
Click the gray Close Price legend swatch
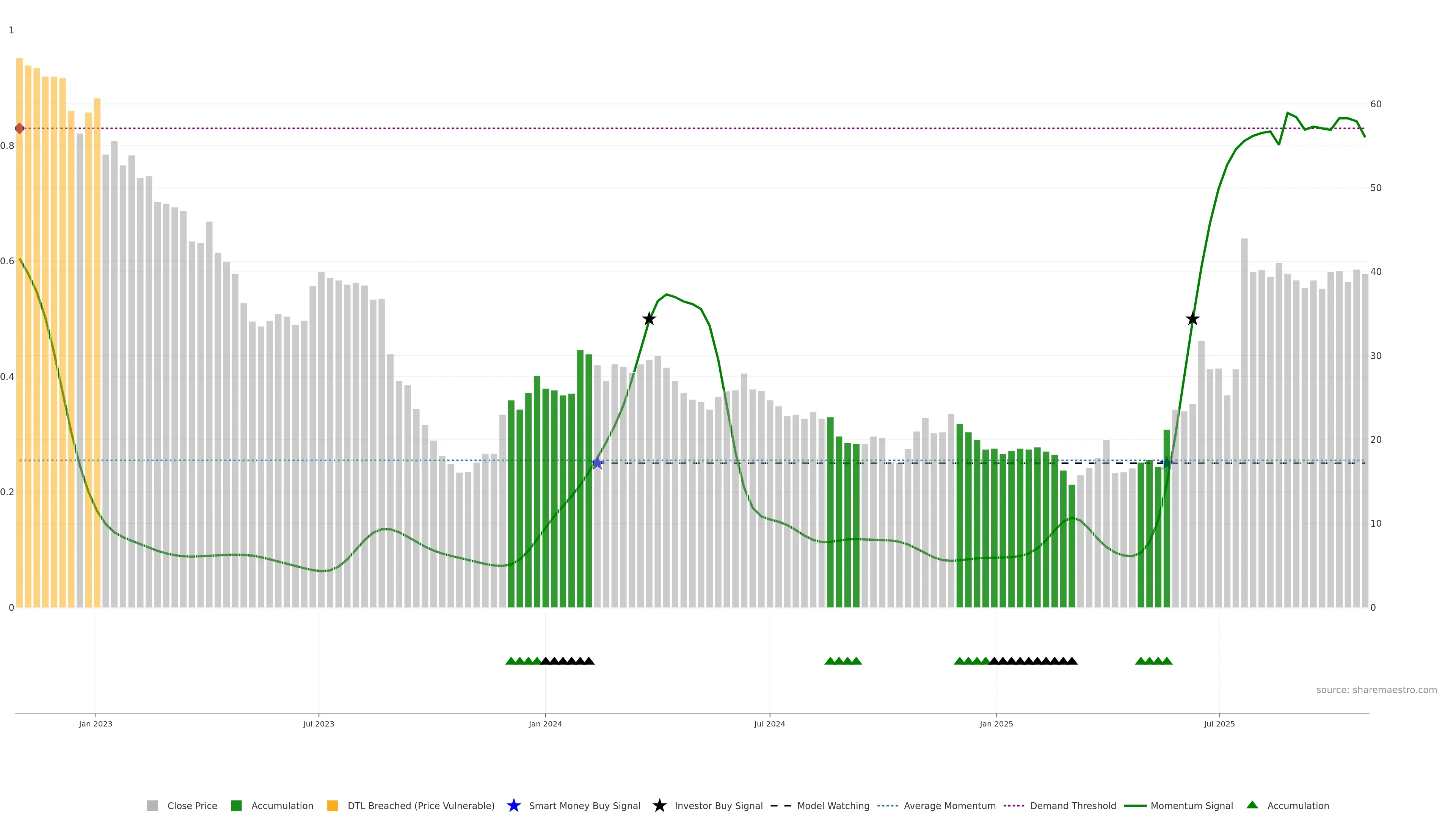tap(152, 805)
